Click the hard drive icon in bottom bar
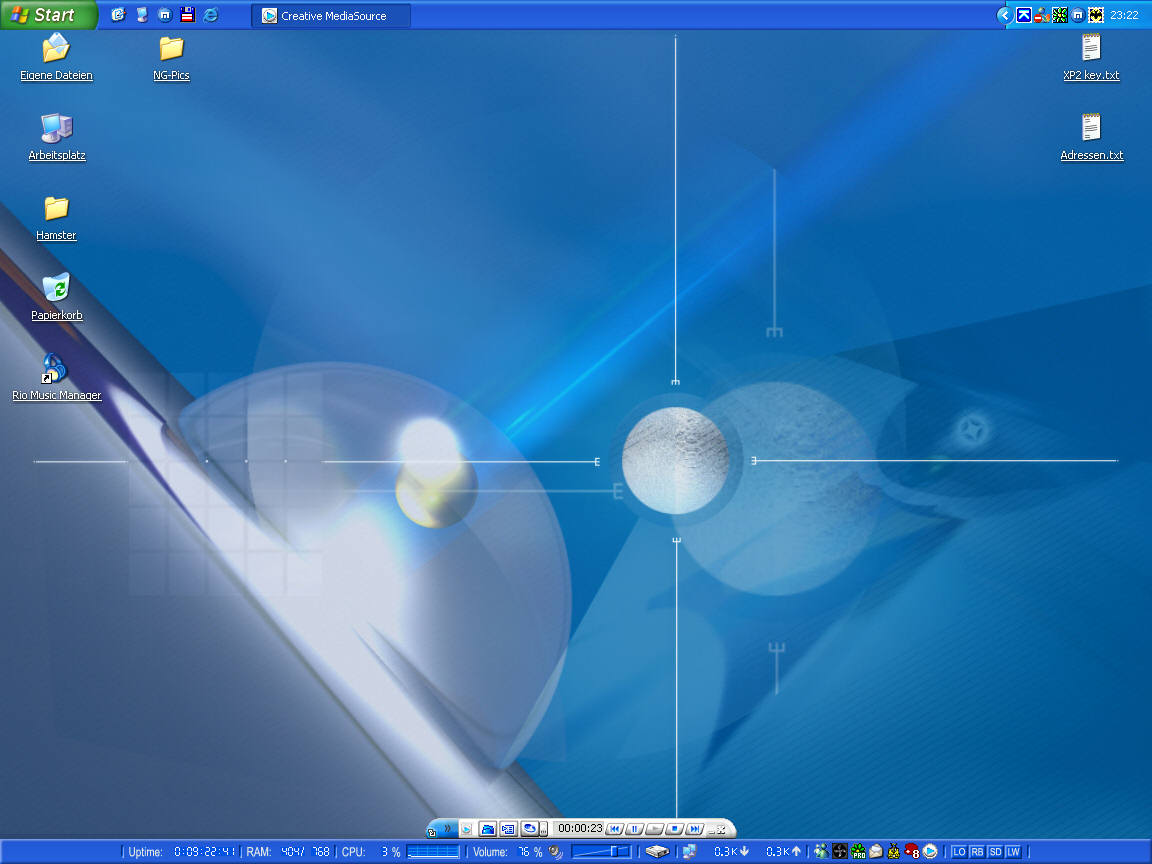 (657, 852)
